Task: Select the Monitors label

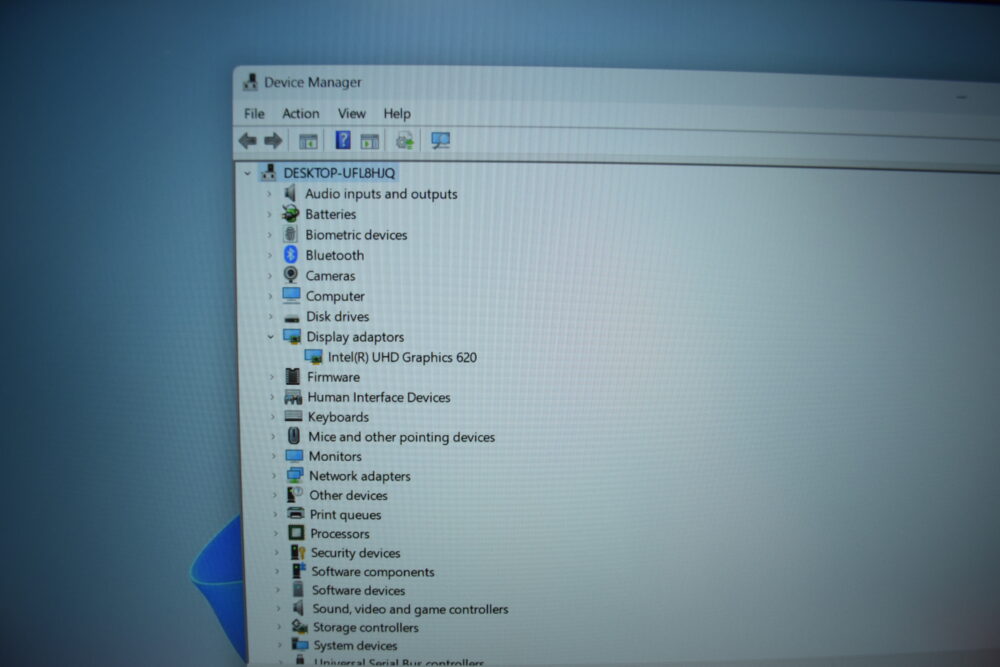Action: tap(335, 456)
